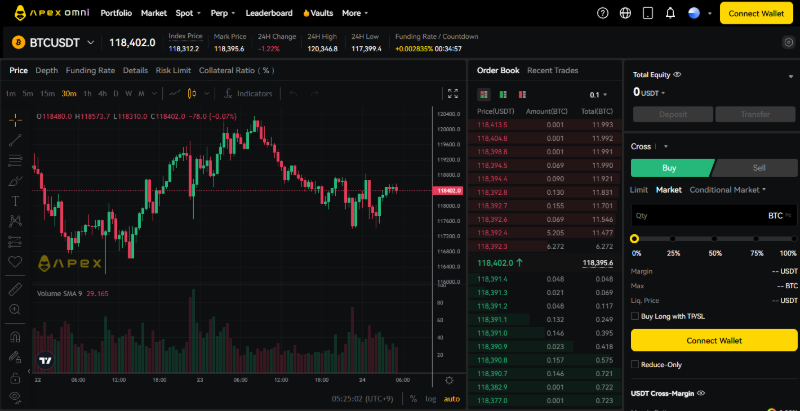The image size is (800, 411).
Task: Hide all drawings with the eye icon
Action: [15, 397]
